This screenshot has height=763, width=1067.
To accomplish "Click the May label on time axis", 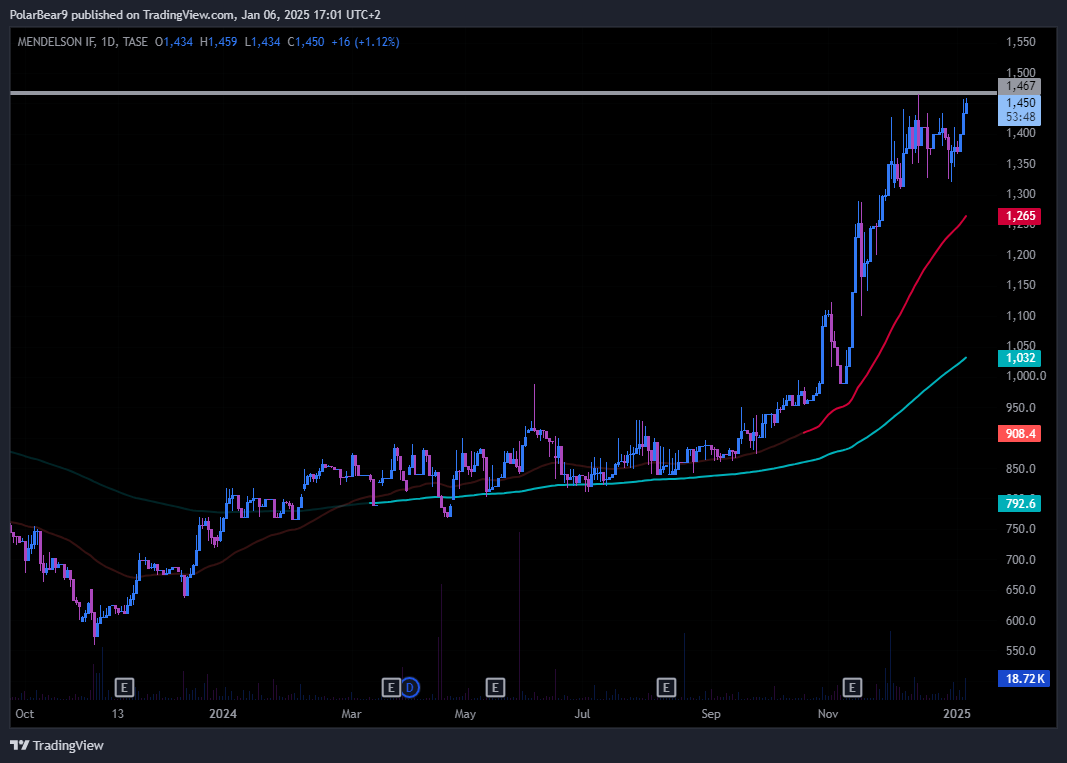I will (x=465, y=713).
